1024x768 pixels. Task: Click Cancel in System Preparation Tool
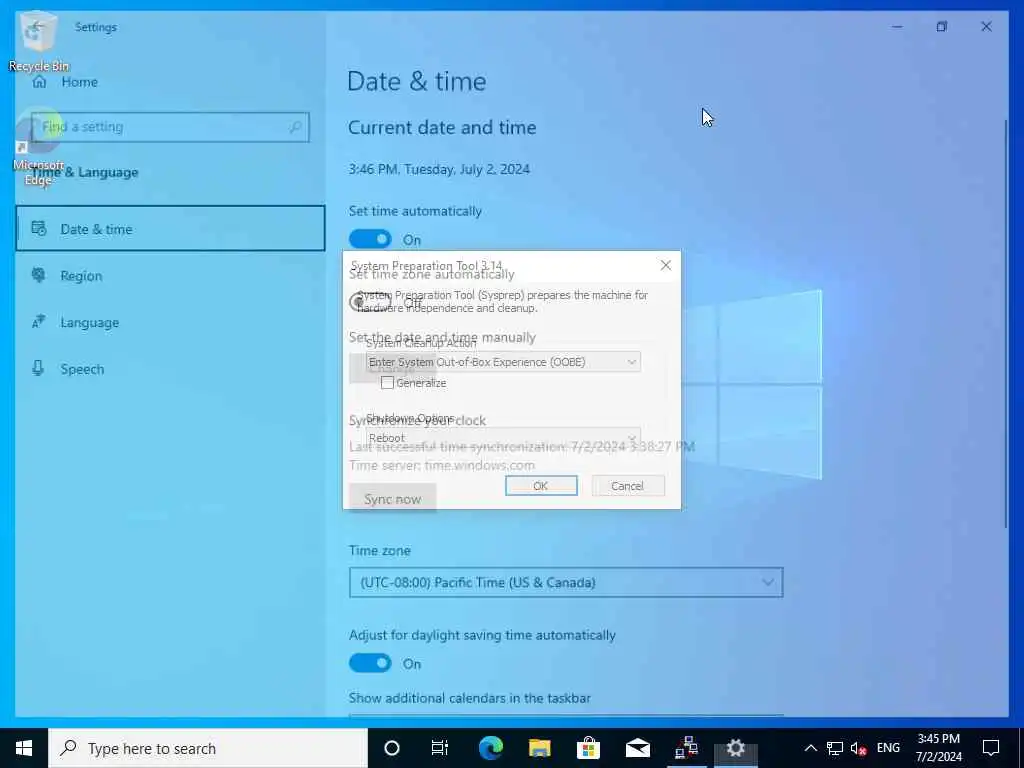(x=628, y=486)
